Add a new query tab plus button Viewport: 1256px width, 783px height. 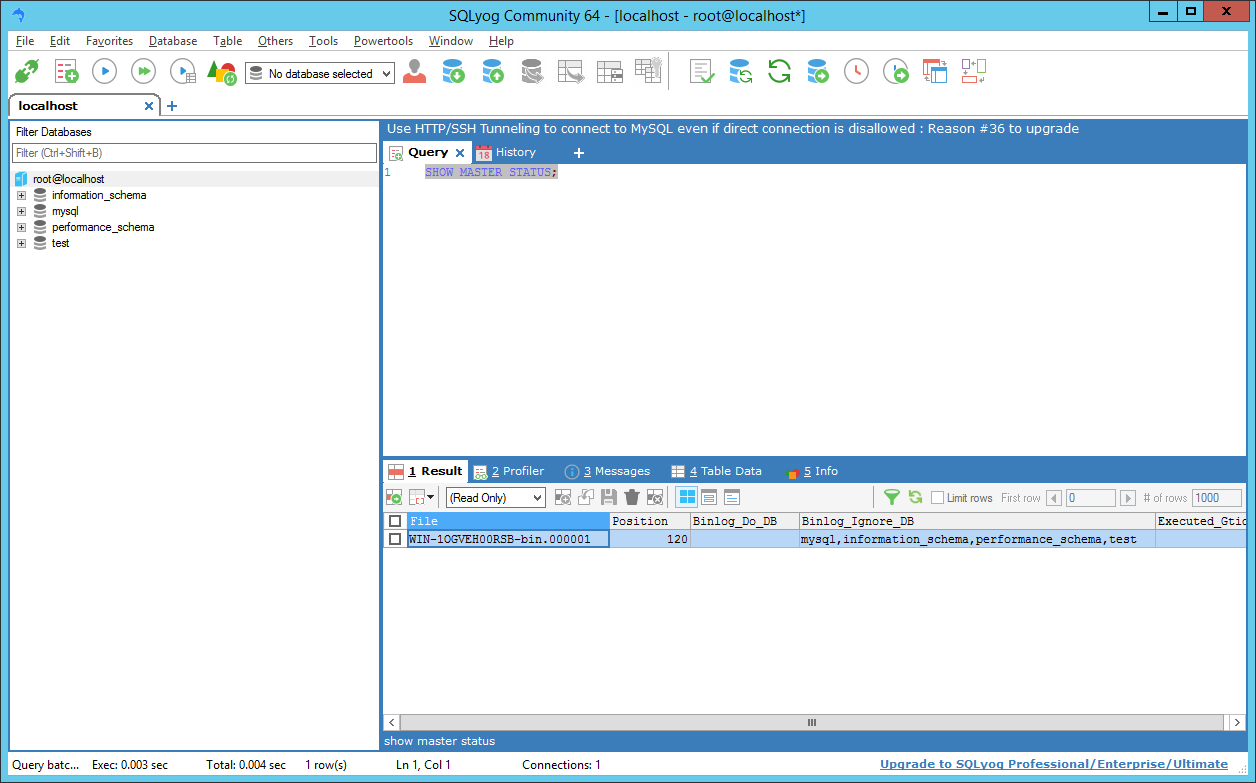tap(578, 153)
